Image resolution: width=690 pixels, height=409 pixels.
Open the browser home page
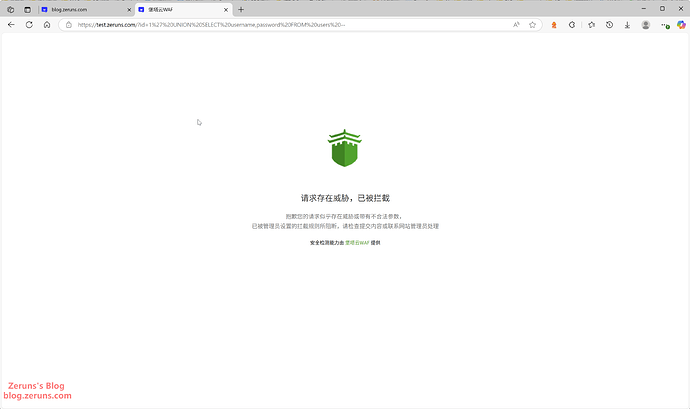click(47, 25)
